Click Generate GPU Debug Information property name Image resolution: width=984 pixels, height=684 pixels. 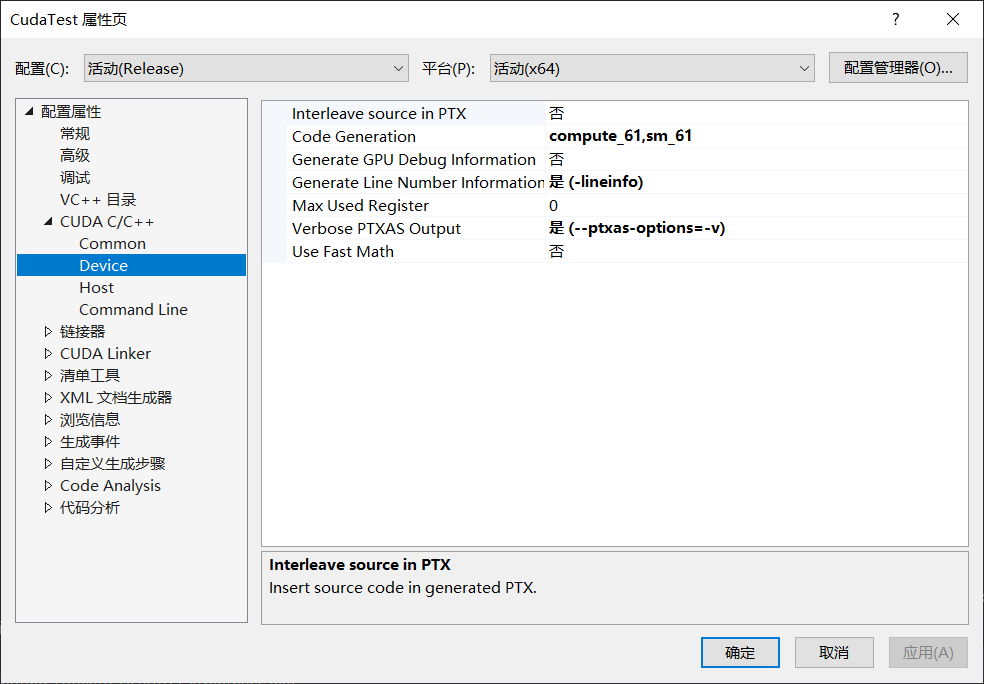[414, 159]
